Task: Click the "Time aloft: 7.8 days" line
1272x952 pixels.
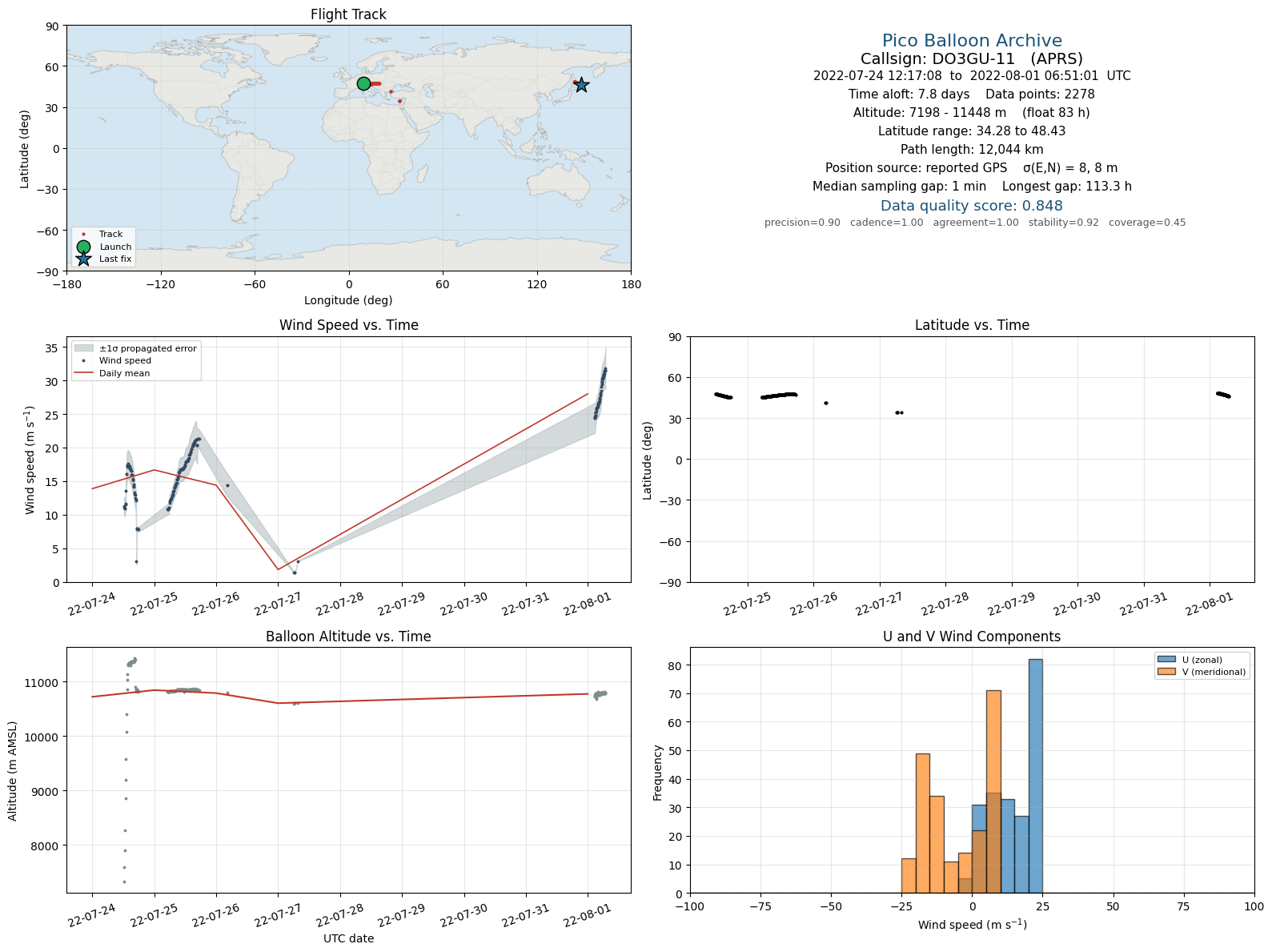Action: tap(972, 94)
